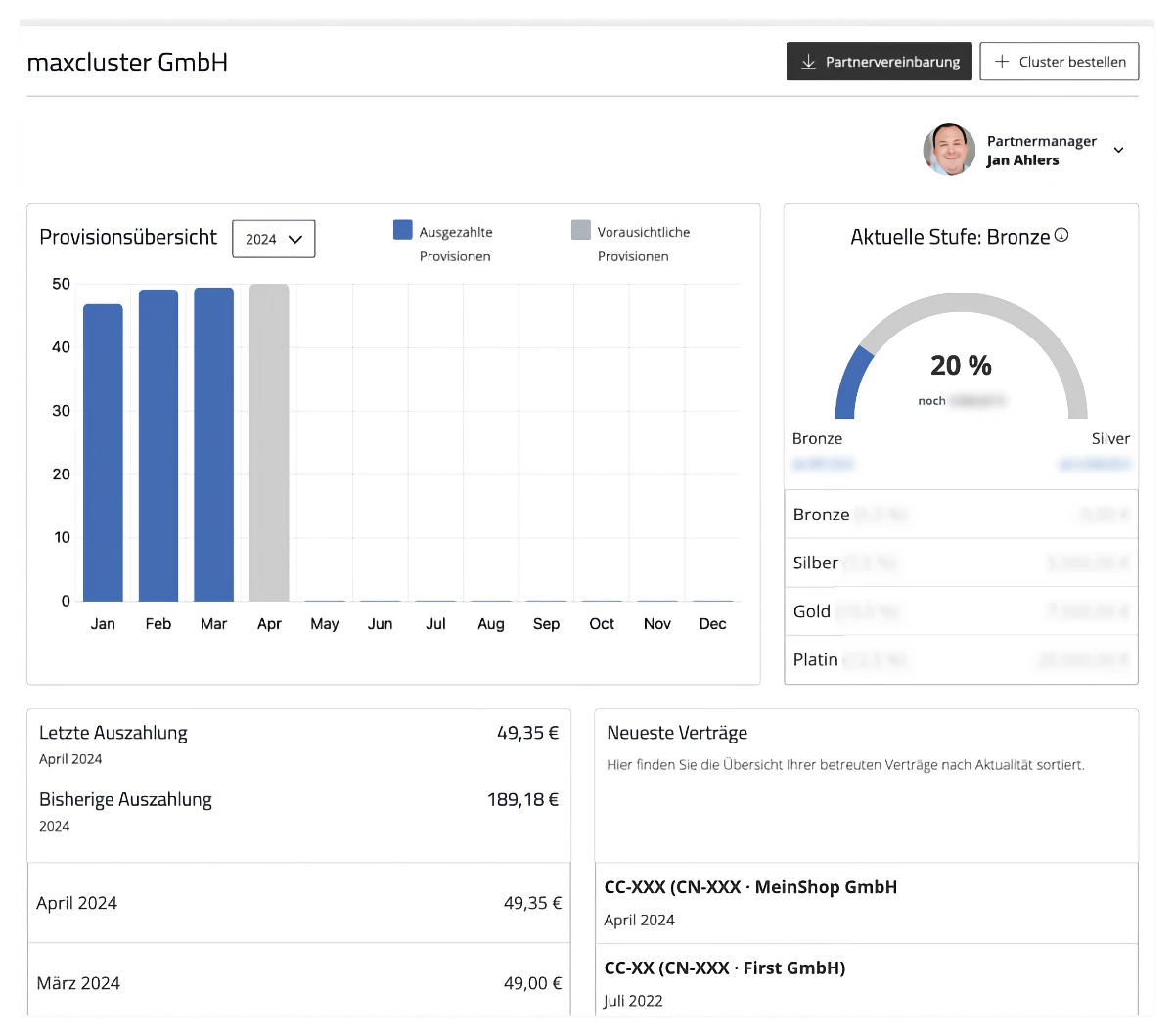Click the Dec label on chart axis
This screenshot has height=1036, width=1174.
pos(713,624)
